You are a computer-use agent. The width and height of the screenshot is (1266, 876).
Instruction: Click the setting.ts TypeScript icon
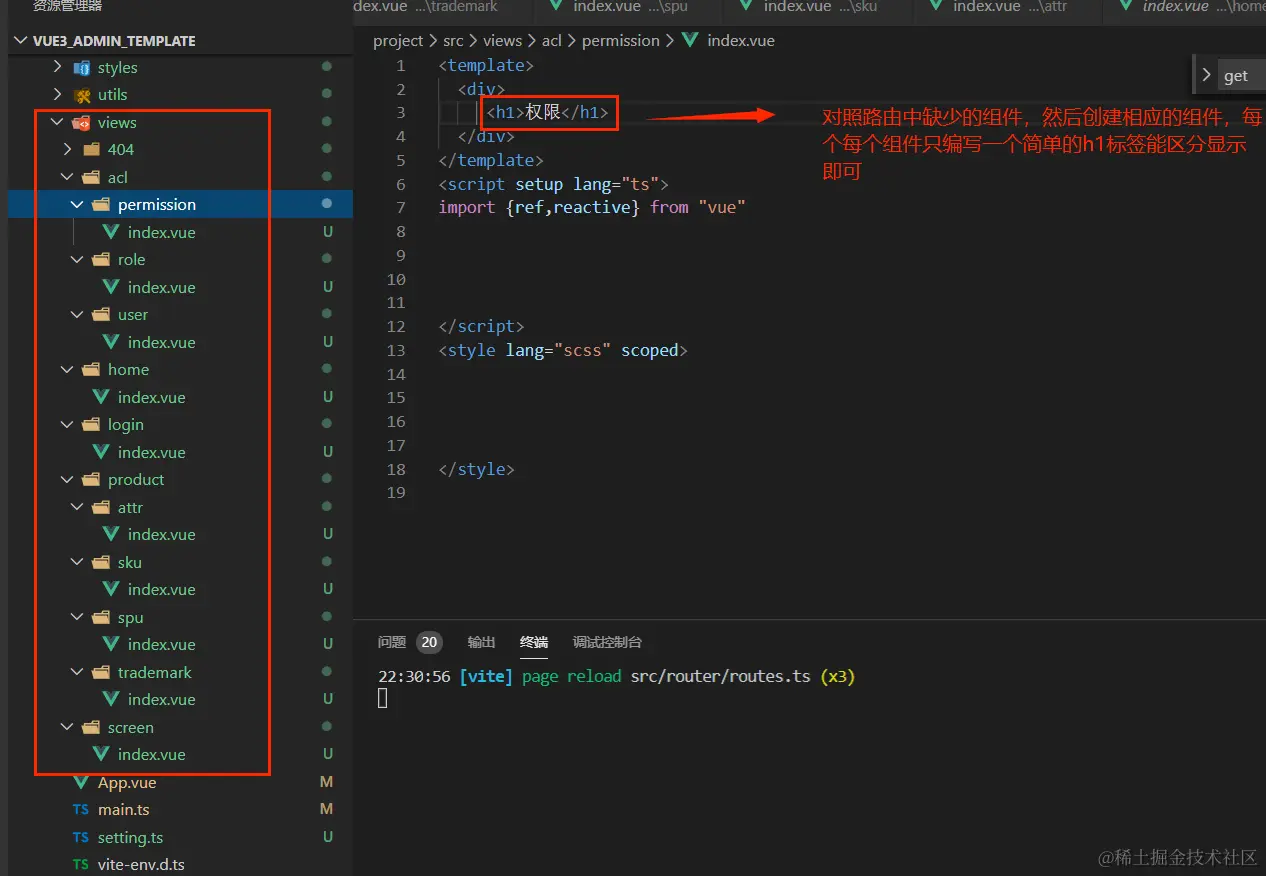(x=81, y=837)
